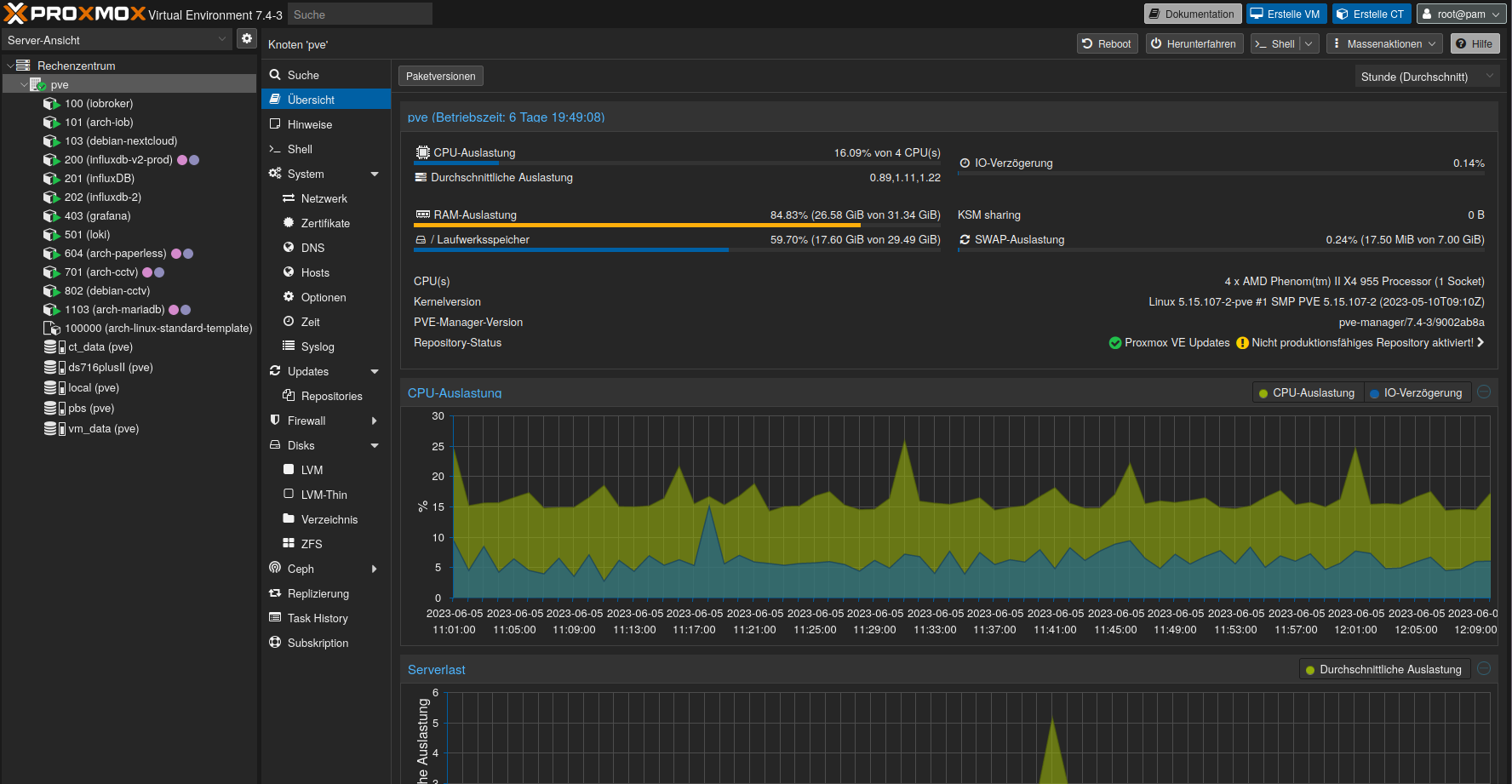Click the Repositories files icon

289,396
